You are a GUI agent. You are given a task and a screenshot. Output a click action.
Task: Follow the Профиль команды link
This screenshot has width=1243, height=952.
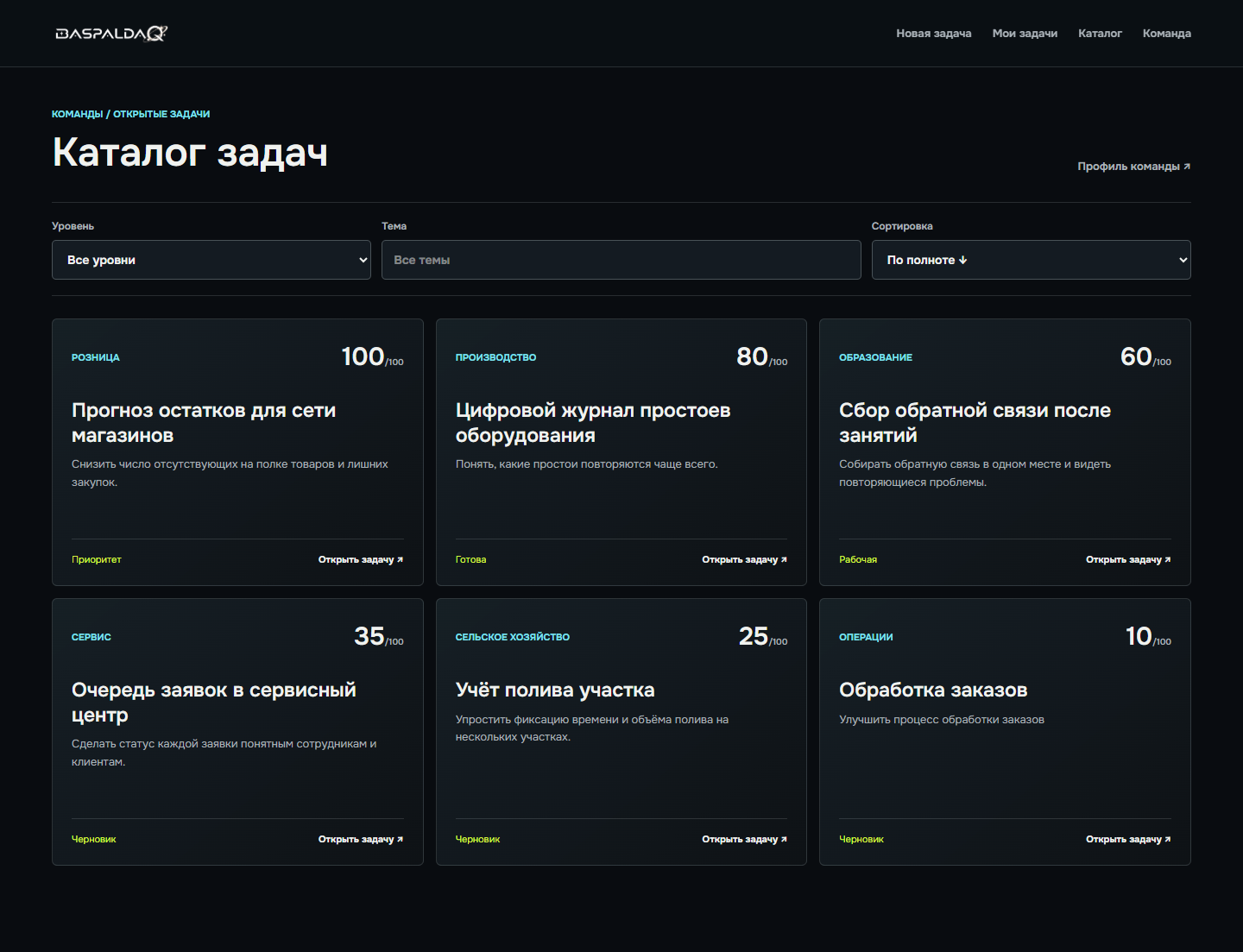pyautogui.click(x=1134, y=167)
